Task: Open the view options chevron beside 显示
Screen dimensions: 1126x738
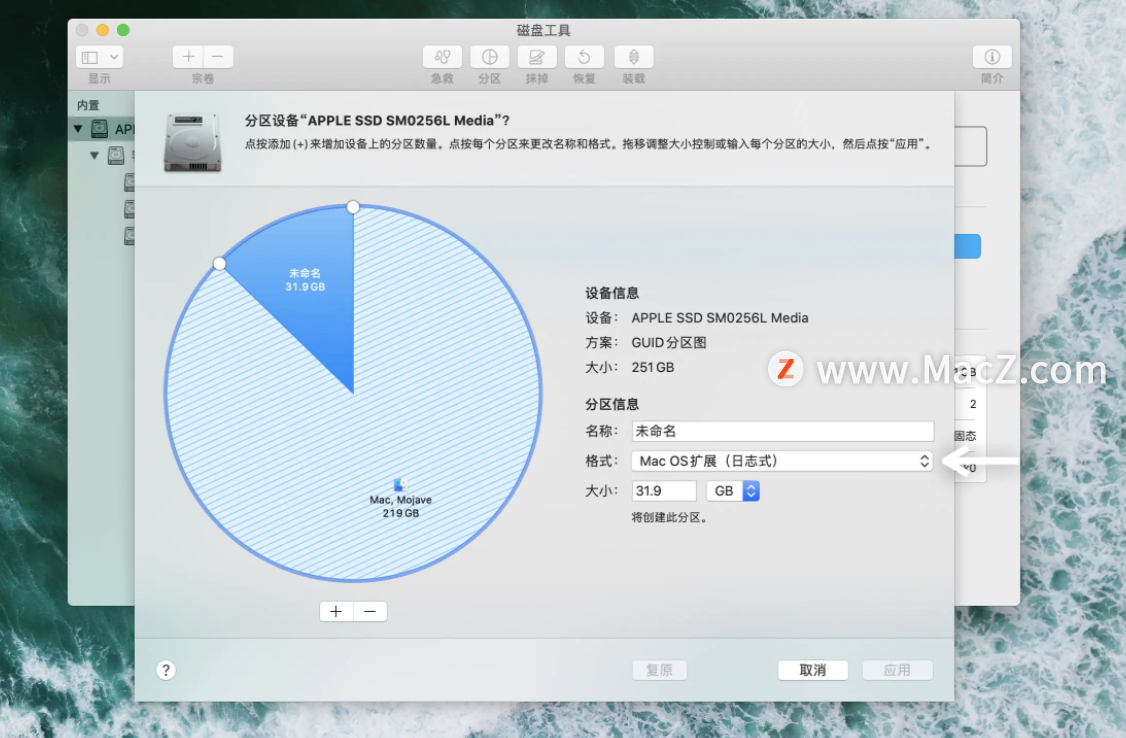Action: (114, 57)
